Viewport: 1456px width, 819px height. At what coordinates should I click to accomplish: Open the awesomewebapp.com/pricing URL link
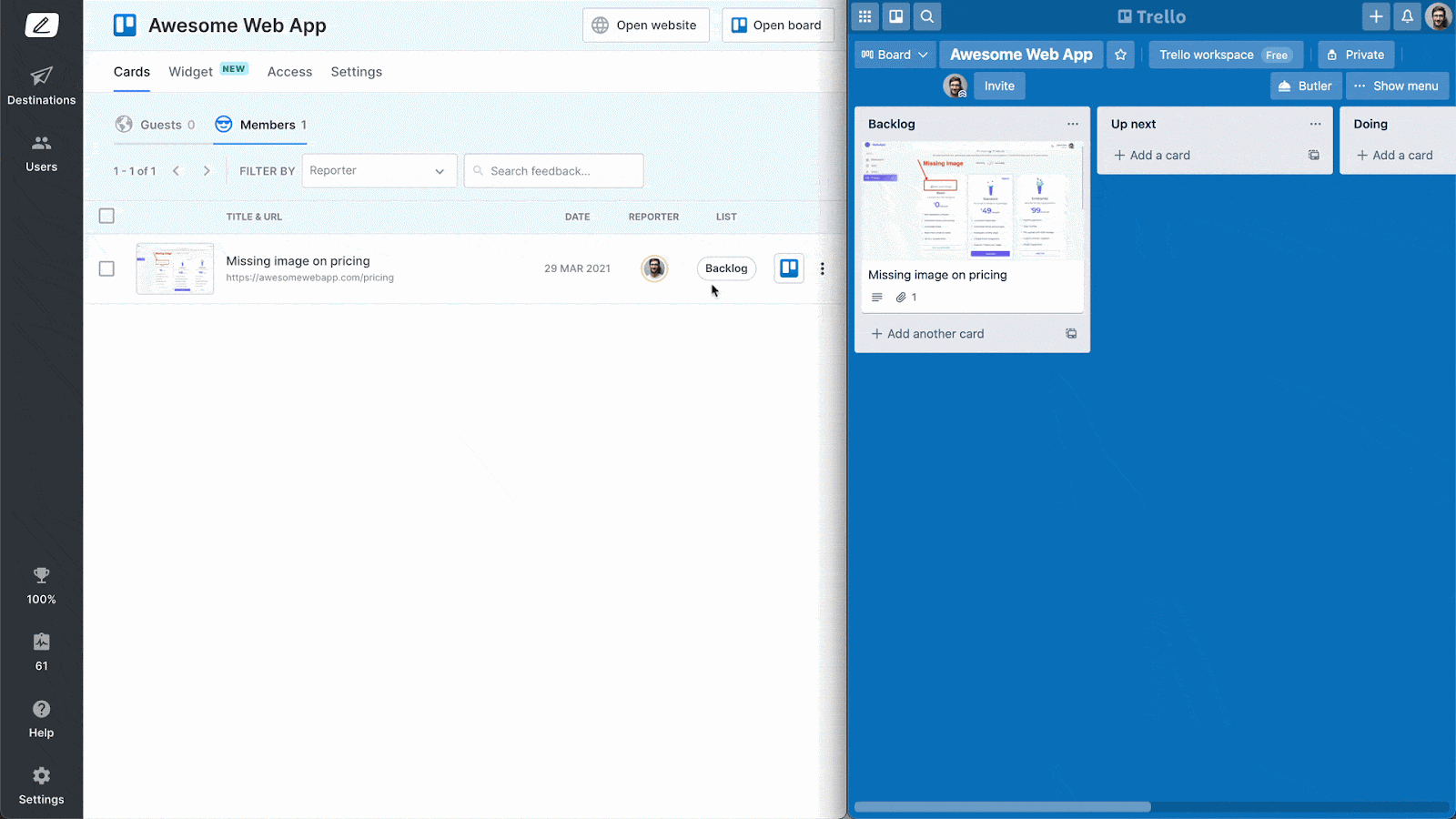(x=310, y=278)
